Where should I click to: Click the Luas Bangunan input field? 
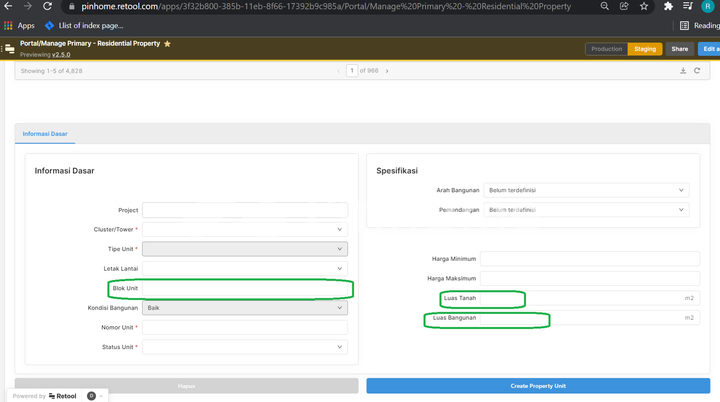click(590, 317)
